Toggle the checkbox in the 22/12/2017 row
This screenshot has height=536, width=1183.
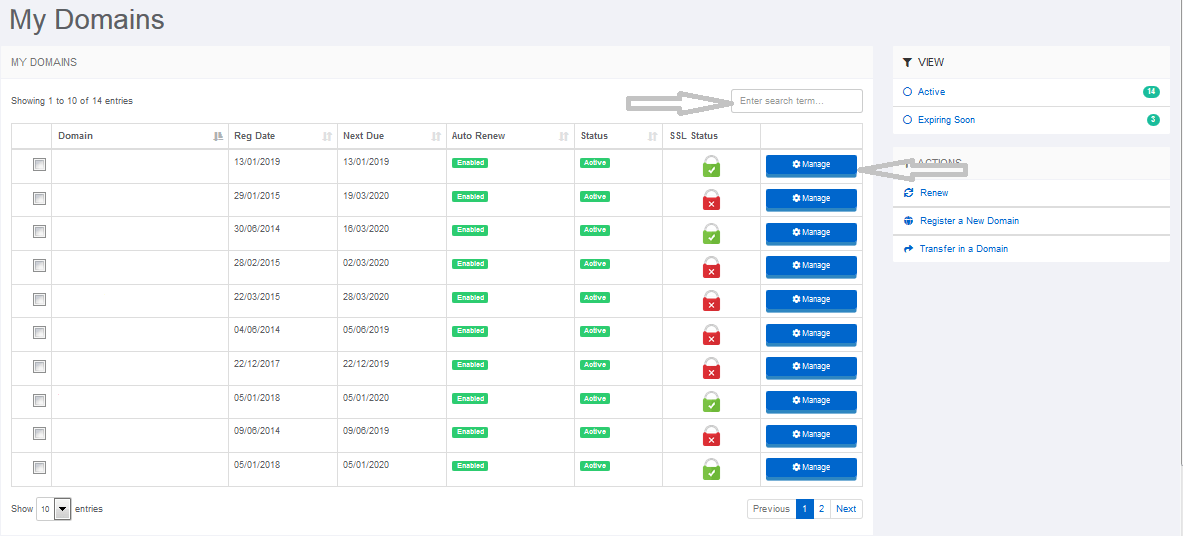(x=39, y=367)
